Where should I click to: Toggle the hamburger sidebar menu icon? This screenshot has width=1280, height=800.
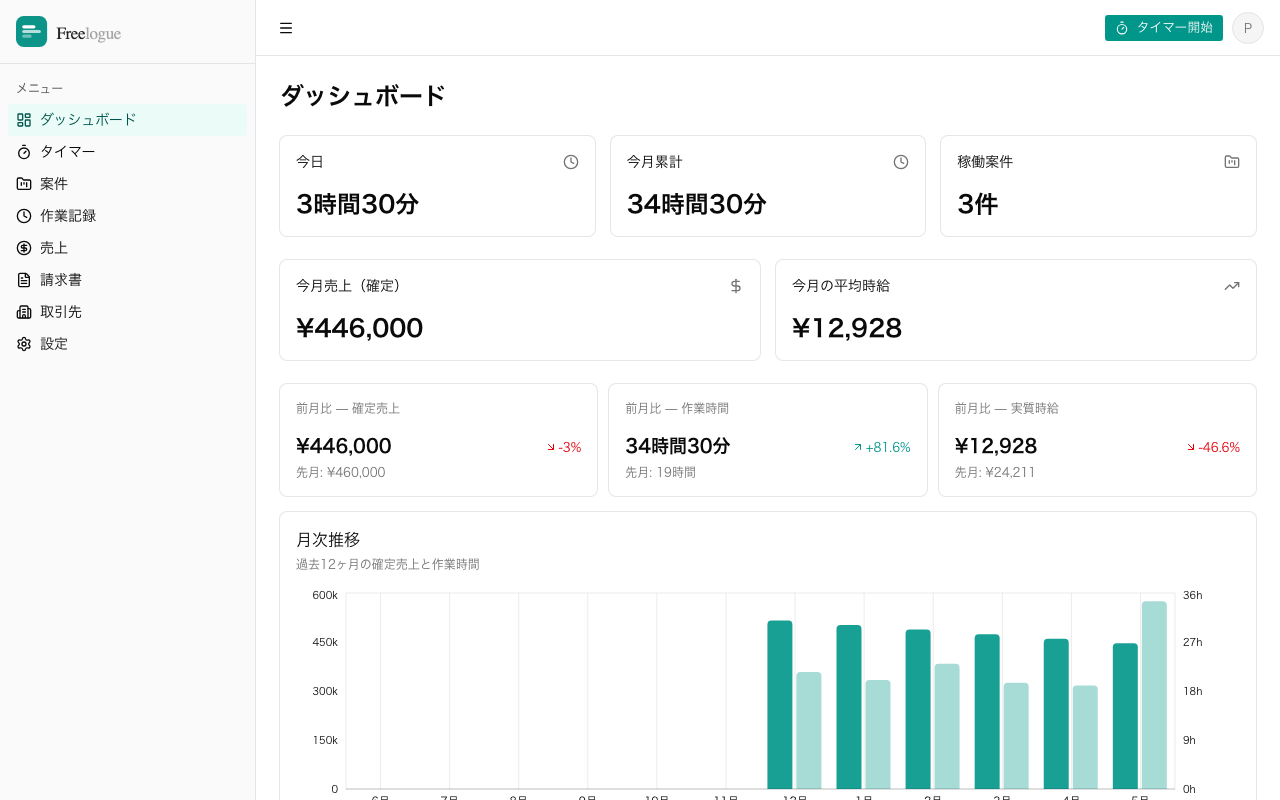coord(286,28)
